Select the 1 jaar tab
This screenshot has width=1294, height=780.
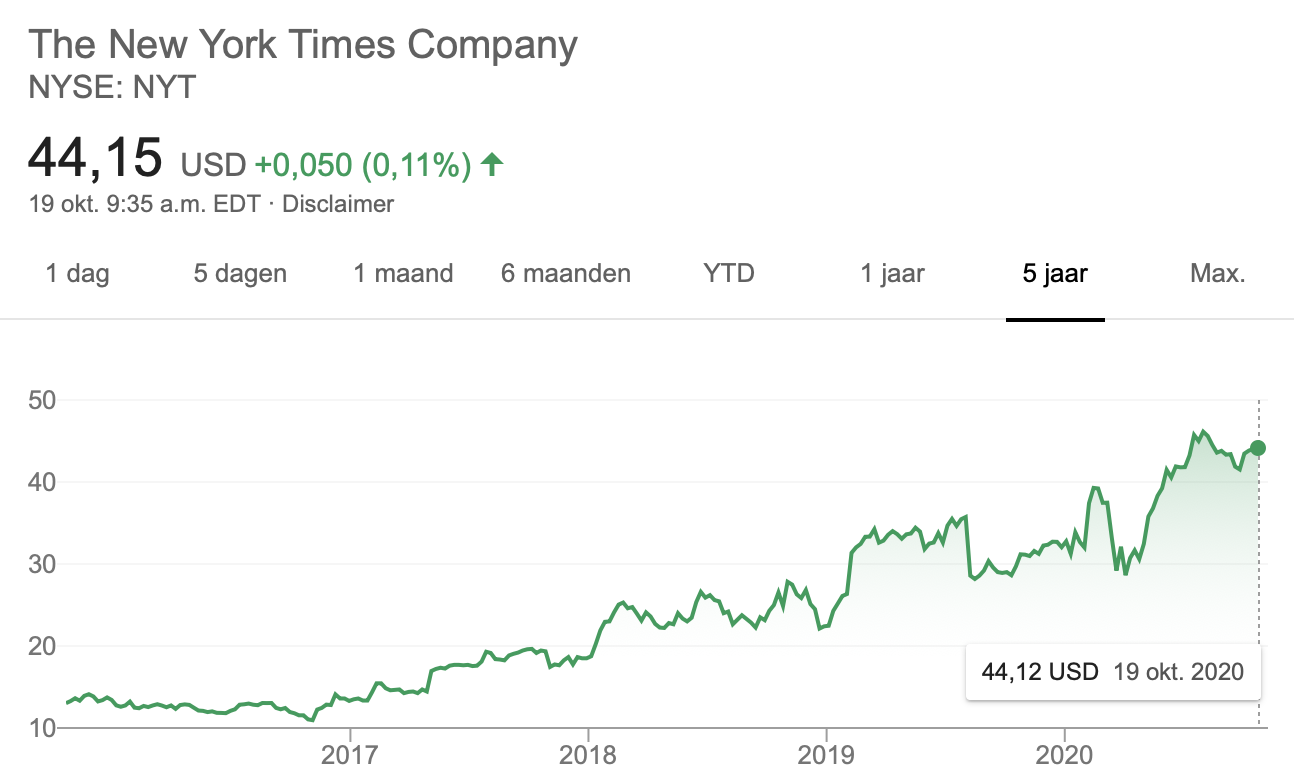[x=893, y=273]
